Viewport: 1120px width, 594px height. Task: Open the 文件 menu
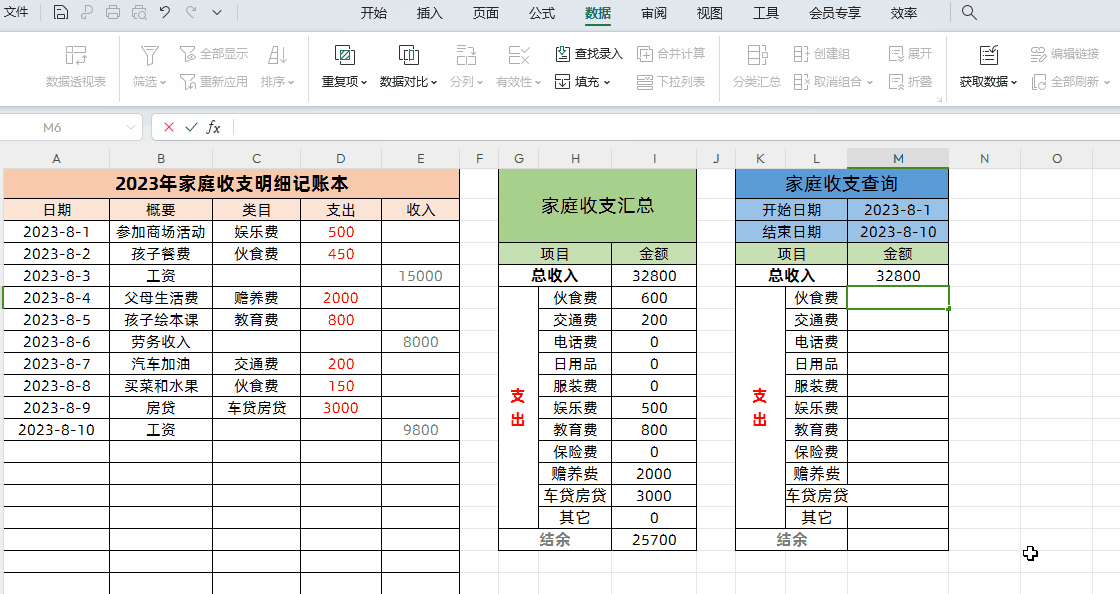pyautogui.click(x=16, y=12)
